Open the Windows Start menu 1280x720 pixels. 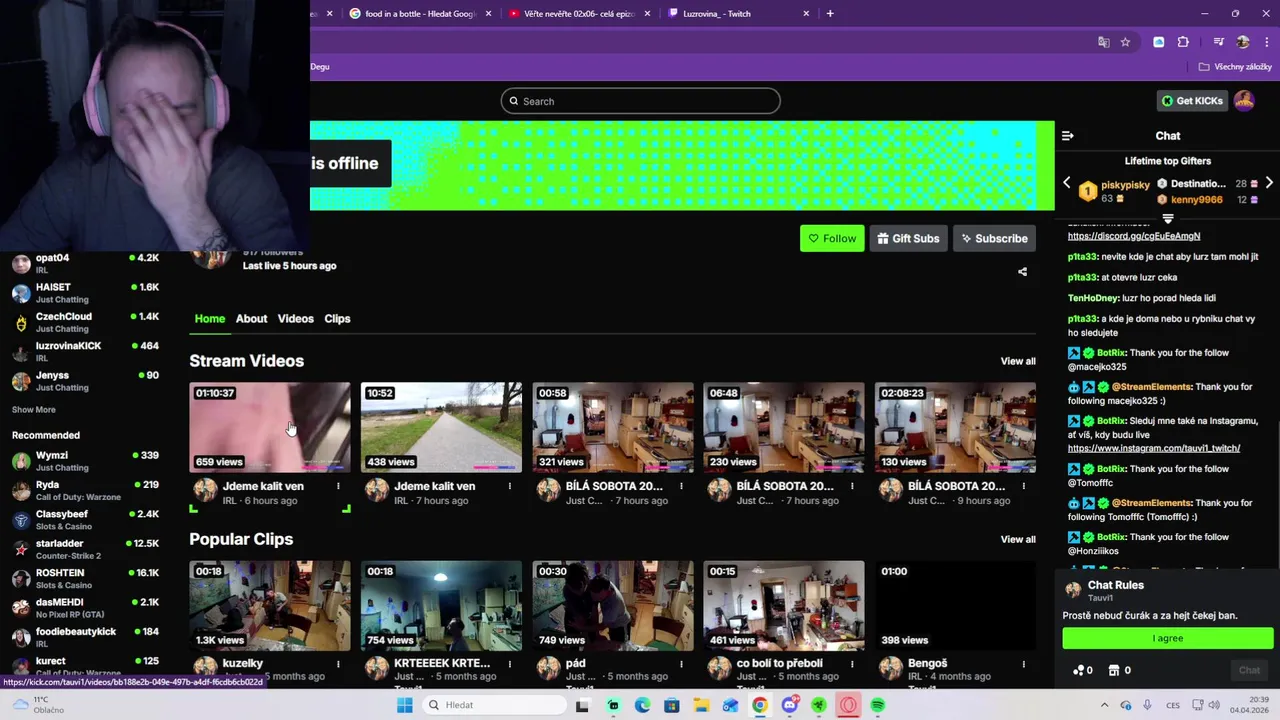click(x=404, y=705)
